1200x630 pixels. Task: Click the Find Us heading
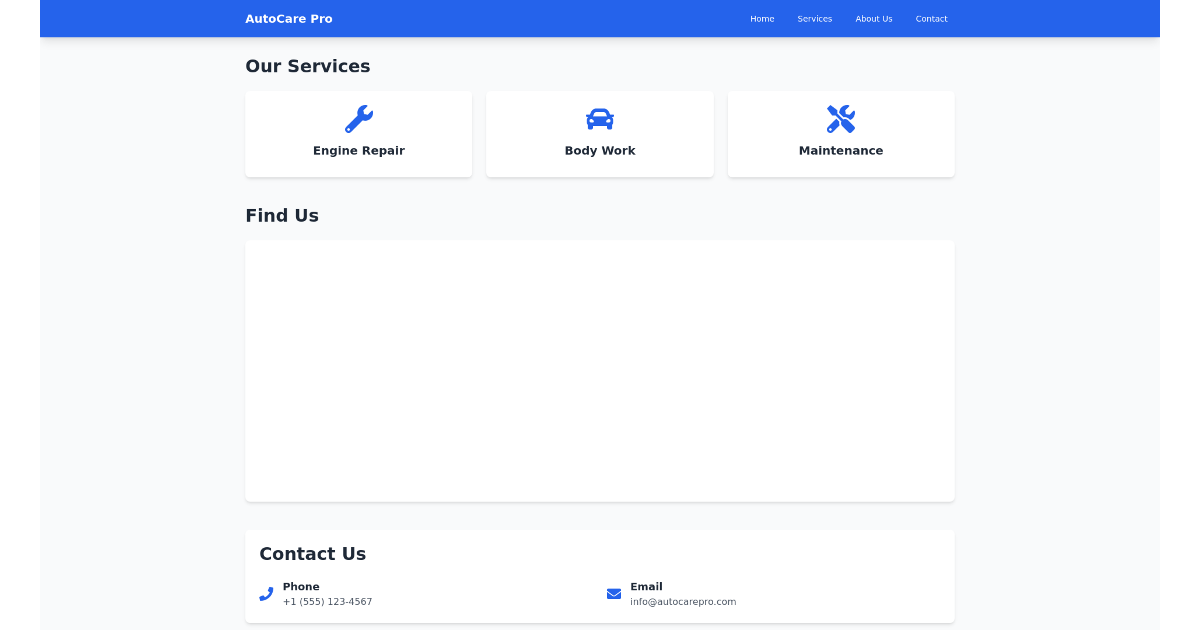pyautogui.click(x=282, y=215)
